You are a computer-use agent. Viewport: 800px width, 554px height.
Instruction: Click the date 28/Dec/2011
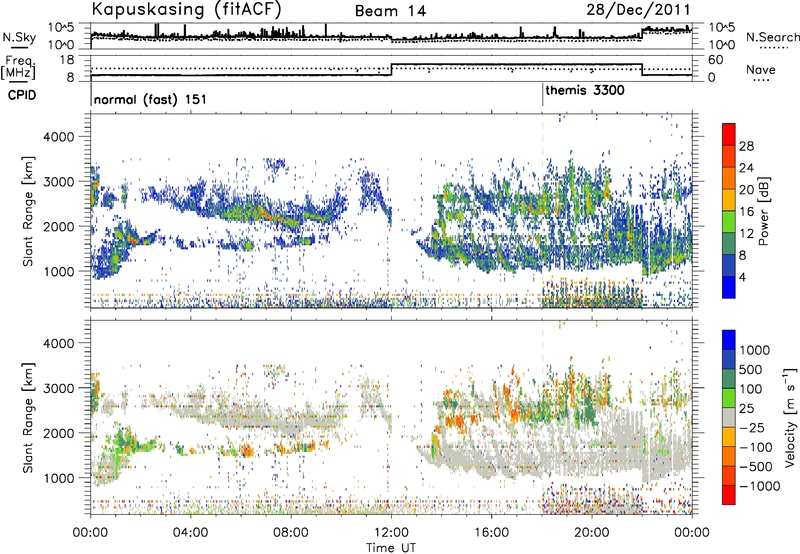pos(638,10)
